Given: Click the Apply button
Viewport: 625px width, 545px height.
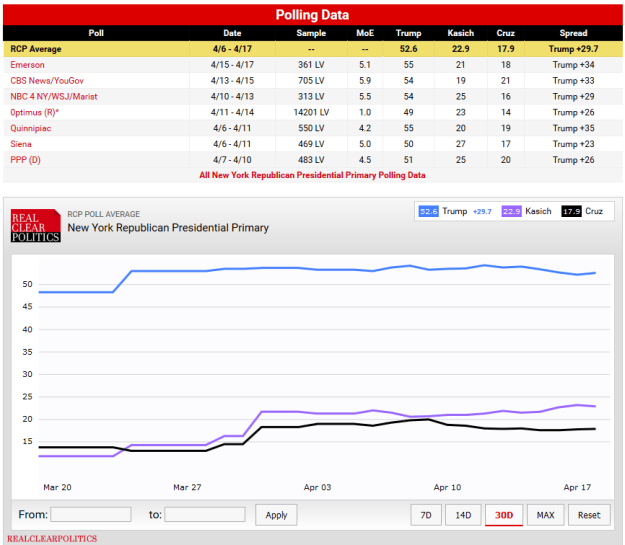Looking at the screenshot, I should point(277,515).
